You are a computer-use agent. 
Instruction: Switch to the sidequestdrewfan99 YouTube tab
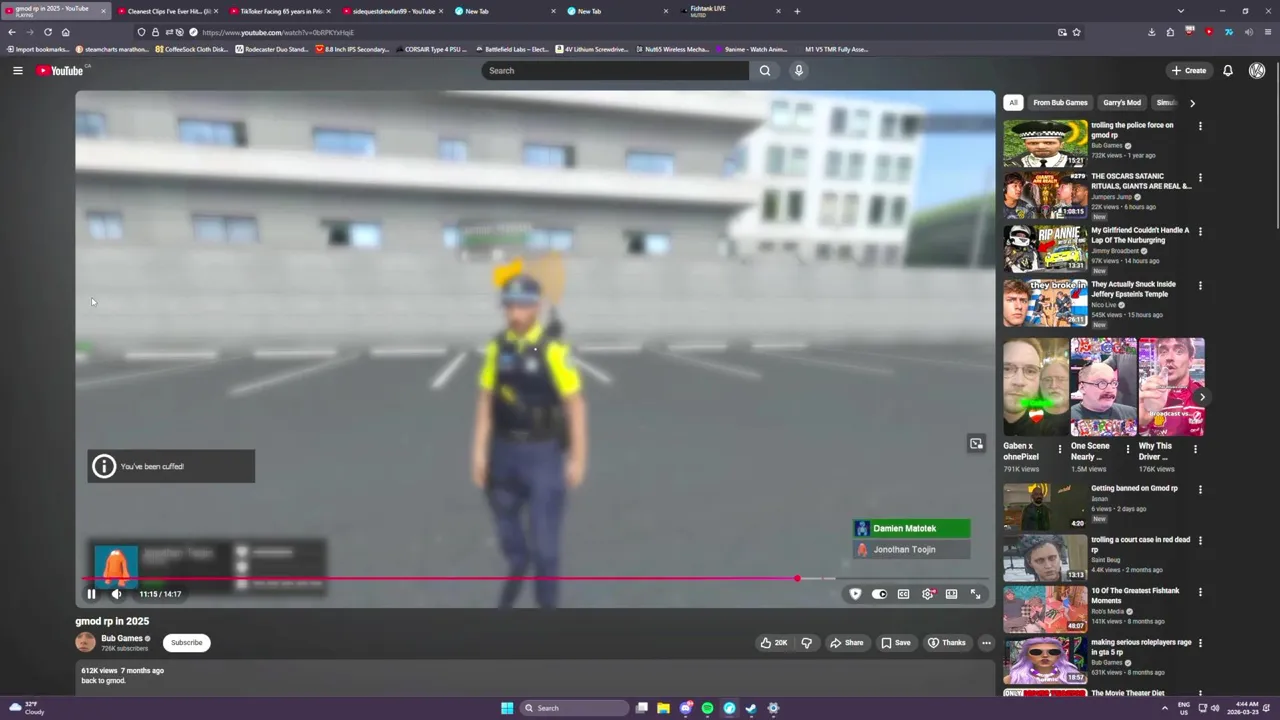(x=389, y=11)
